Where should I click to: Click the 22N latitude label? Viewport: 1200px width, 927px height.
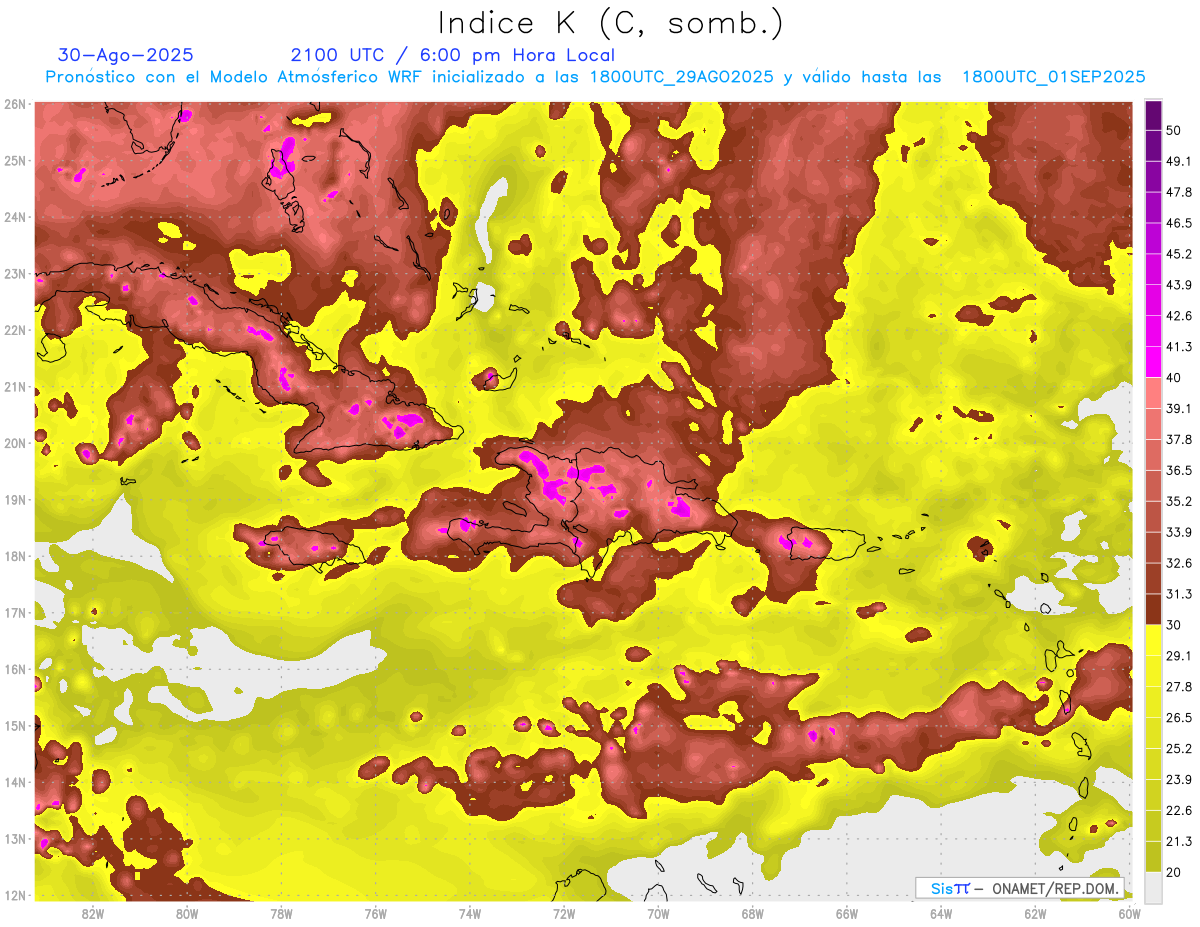click(x=15, y=330)
